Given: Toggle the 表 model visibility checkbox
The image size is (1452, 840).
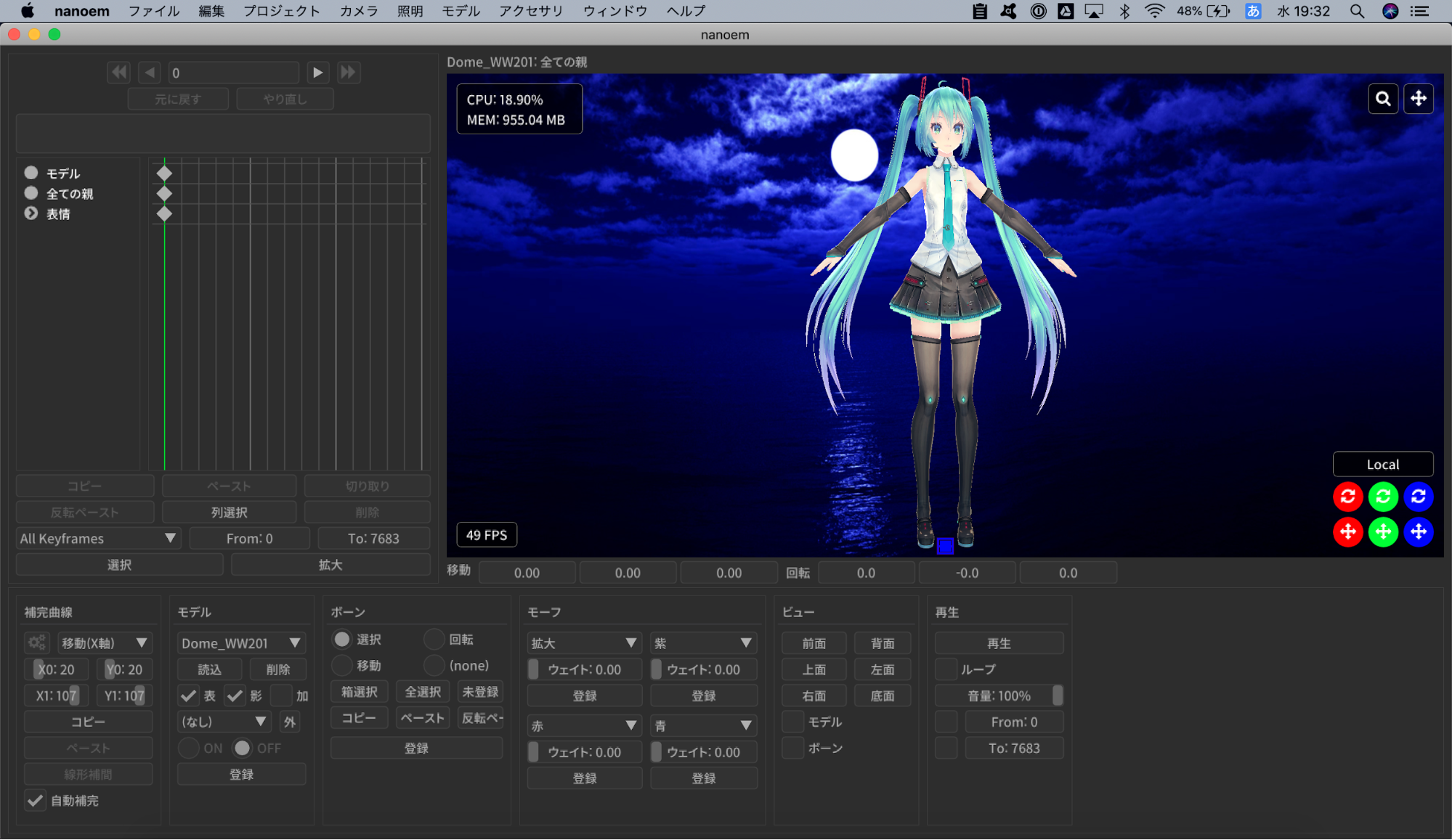Looking at the screenshot, I should [188, 696].
